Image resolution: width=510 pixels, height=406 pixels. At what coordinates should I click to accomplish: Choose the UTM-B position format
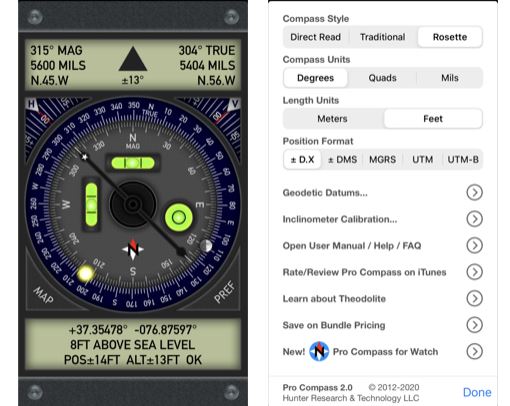click(x=463, y=160)
